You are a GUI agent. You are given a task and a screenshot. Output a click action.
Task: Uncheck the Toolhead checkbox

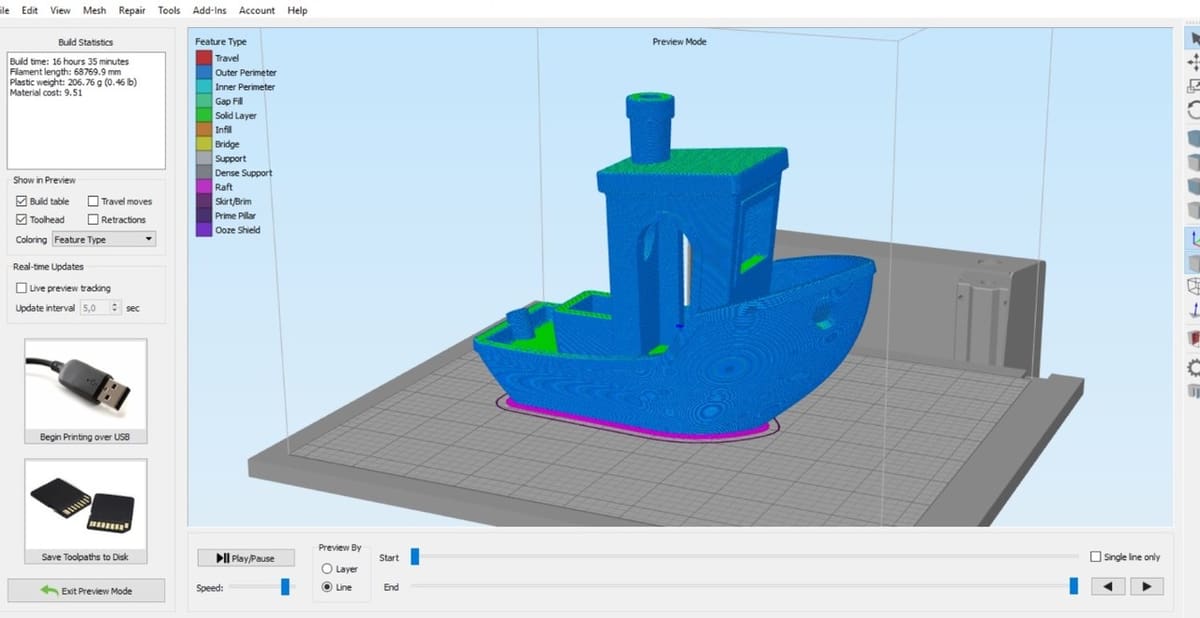tap(22, 219)
